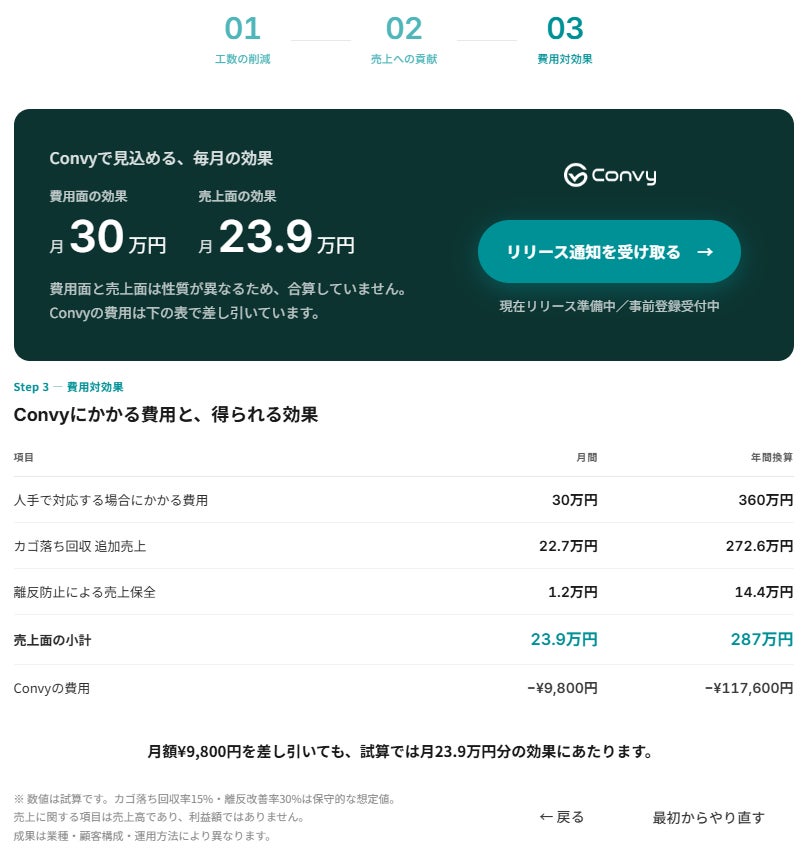Image resolution: width=811 pixels, height=850 pixels.
Task: Click the −¥117,600円 annual cost
Action: point(749,688)
